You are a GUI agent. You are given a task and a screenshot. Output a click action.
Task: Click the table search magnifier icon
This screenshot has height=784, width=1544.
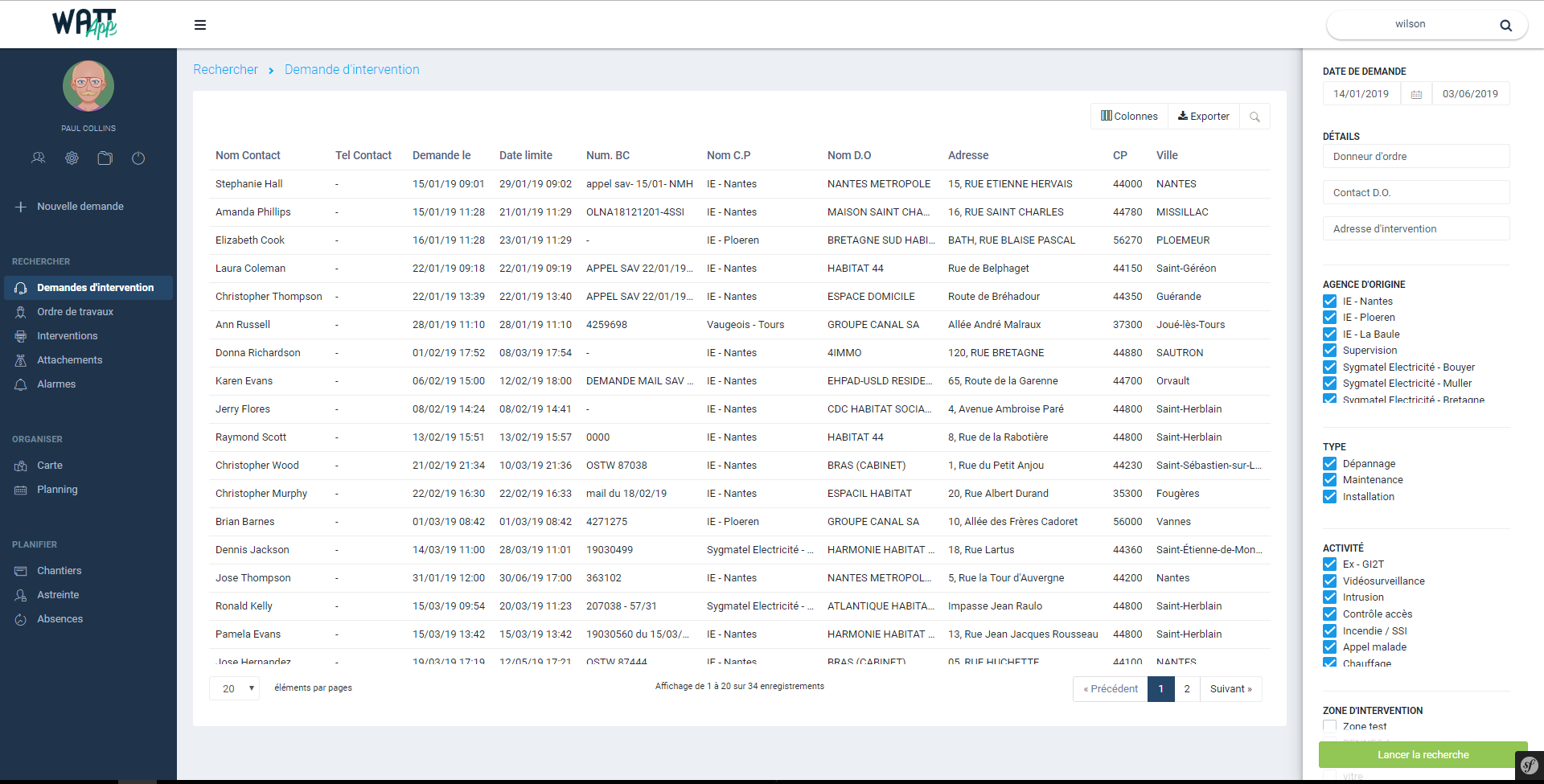1254,117
